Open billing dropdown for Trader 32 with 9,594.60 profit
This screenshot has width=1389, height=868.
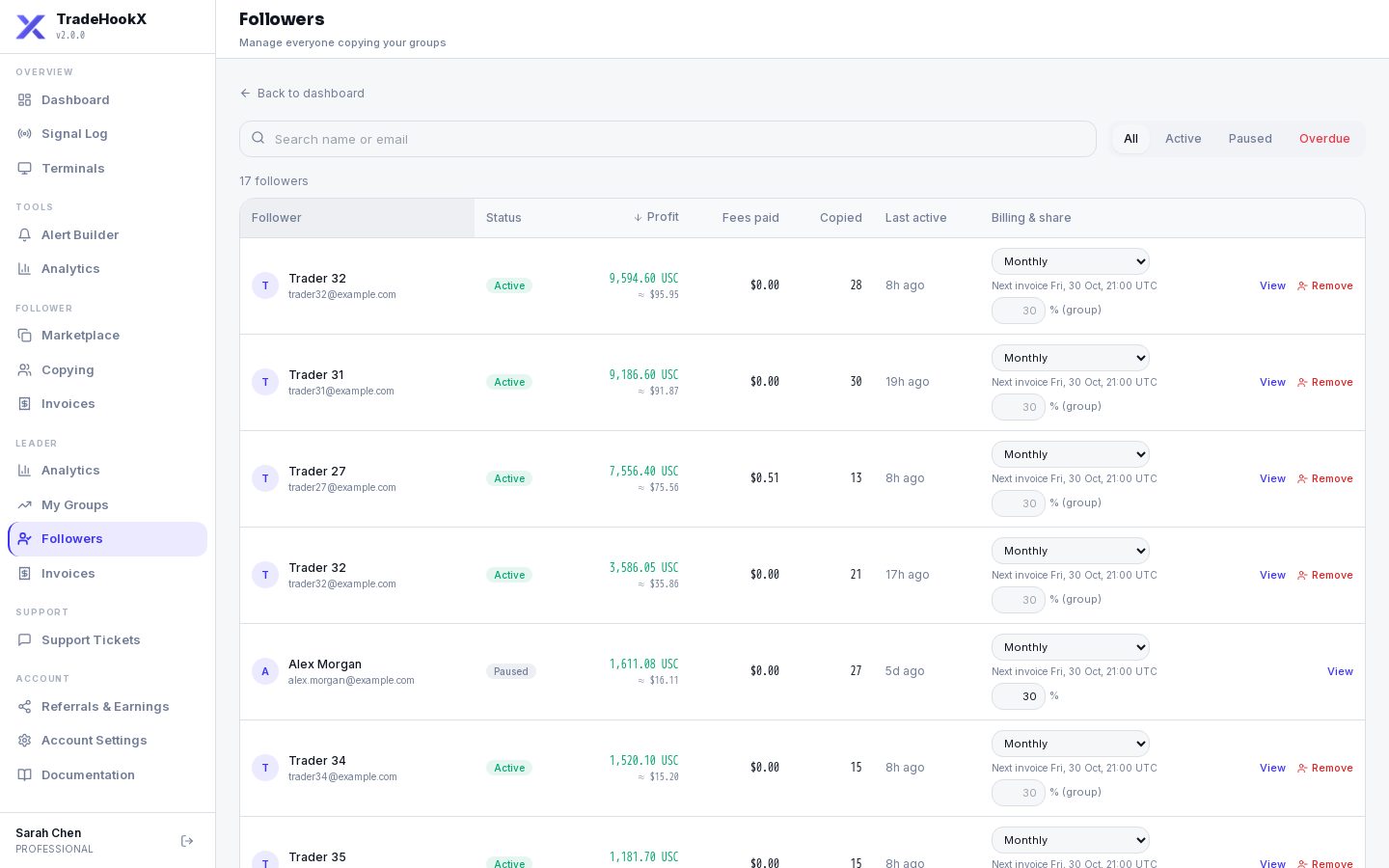click(1071, 261)
